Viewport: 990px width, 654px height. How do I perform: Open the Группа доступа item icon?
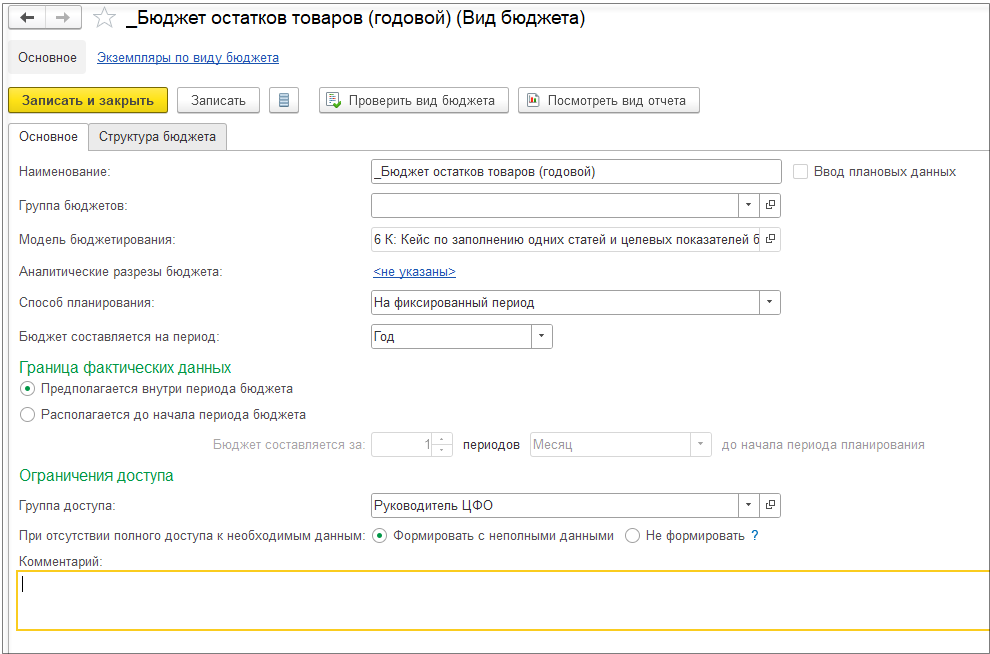770,505
